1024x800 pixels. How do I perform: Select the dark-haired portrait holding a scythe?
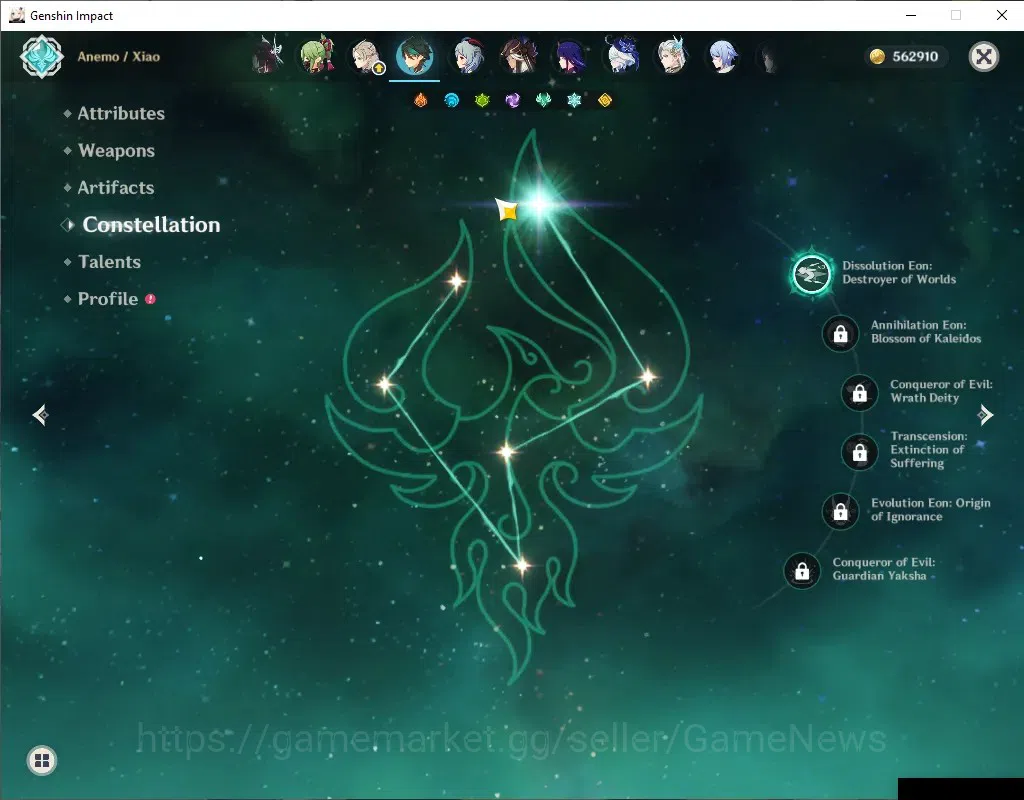268,55
